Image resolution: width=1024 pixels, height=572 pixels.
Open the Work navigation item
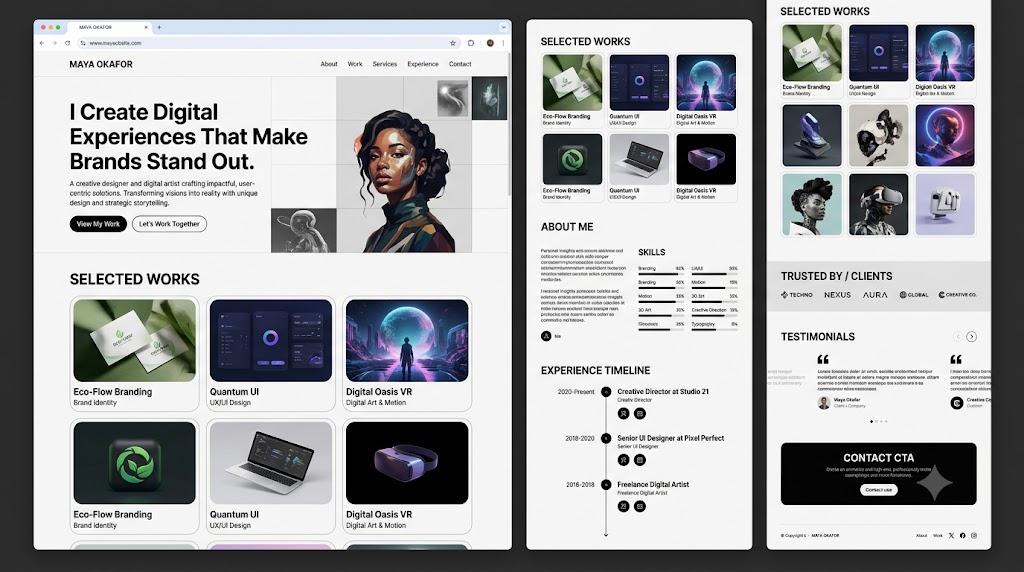(355, 64)
